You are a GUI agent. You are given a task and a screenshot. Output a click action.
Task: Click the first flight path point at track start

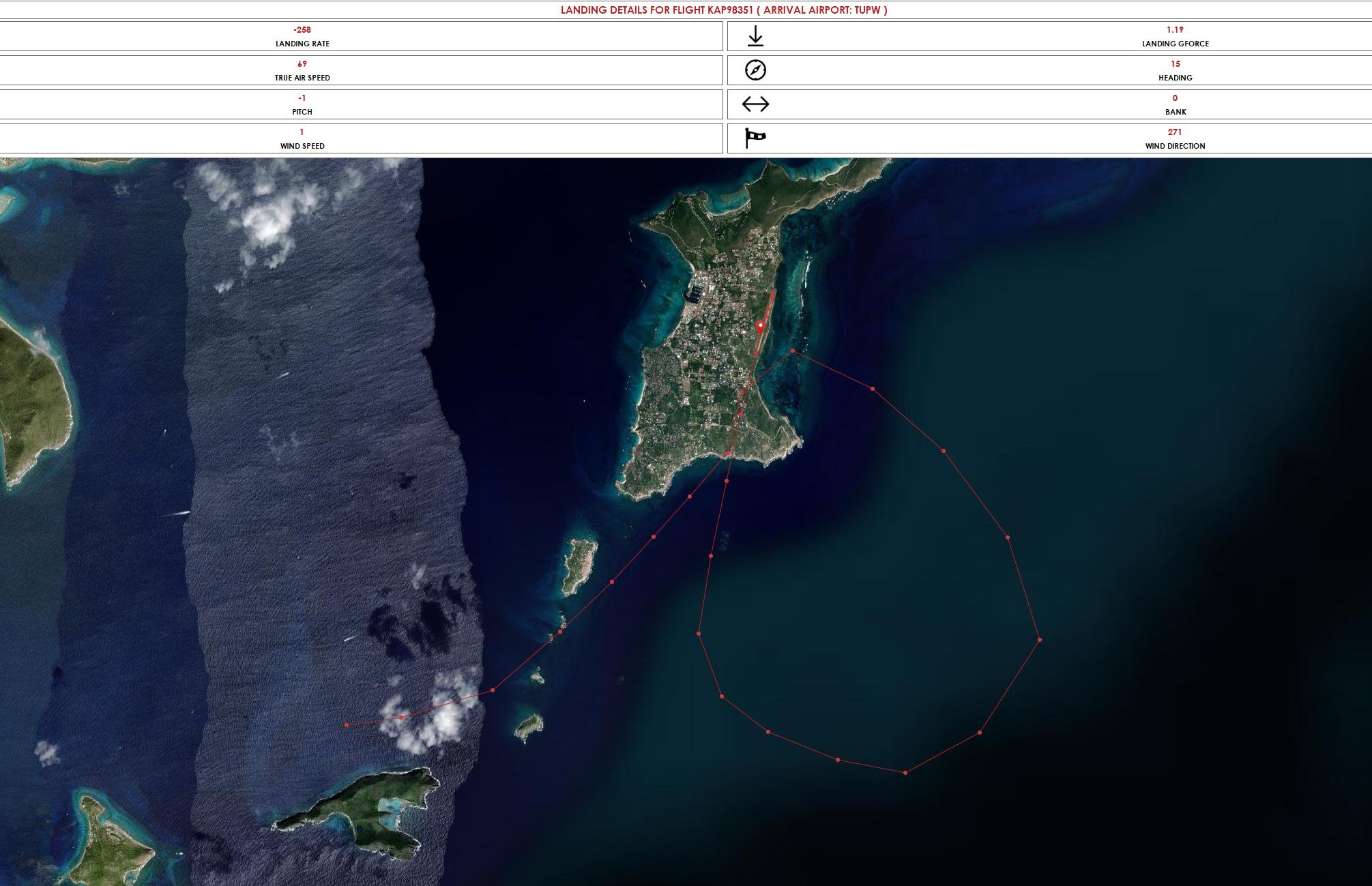click(x=347, y=725)
